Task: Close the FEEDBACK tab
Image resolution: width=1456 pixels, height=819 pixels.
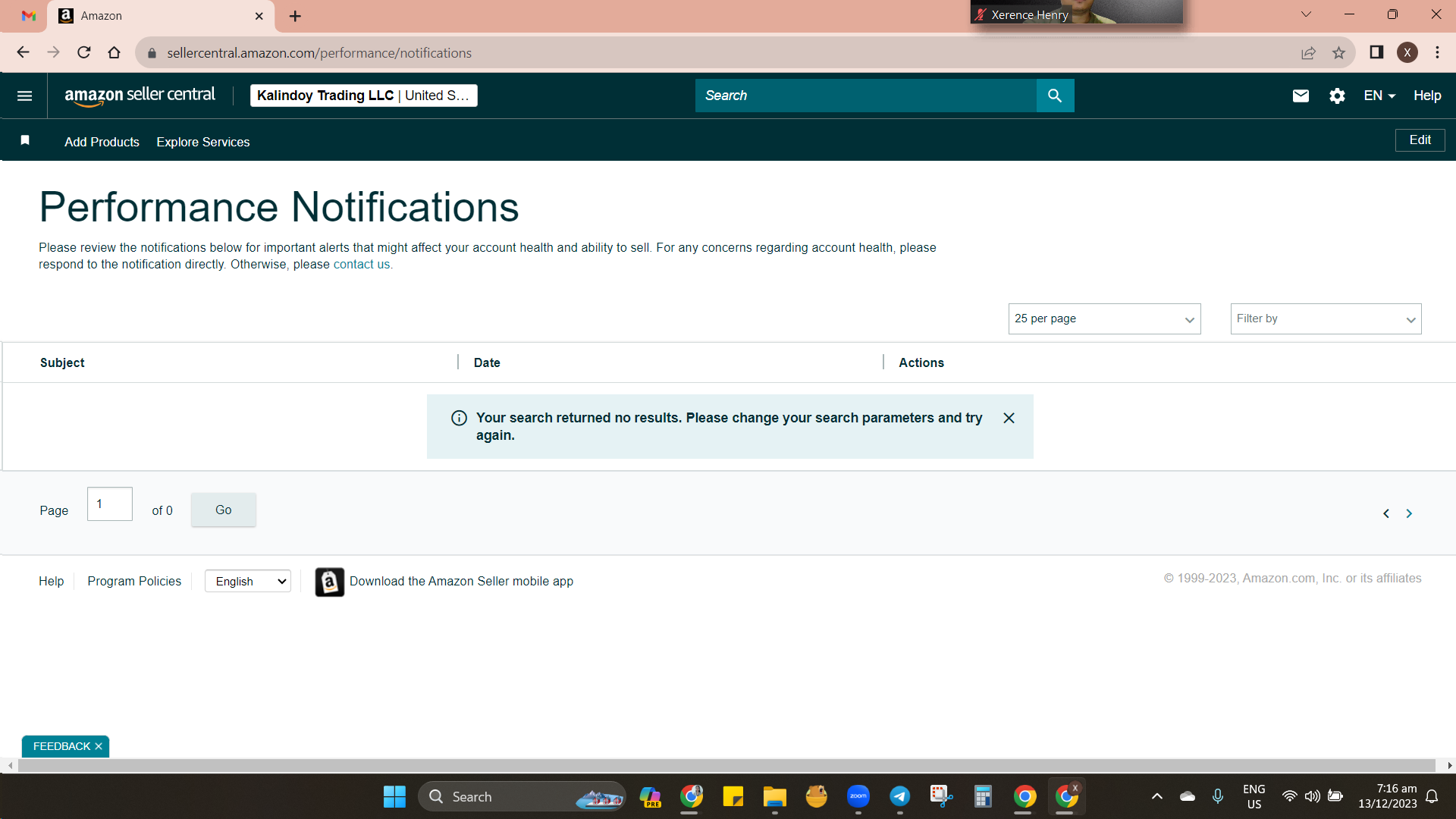Action: [99, 746]
